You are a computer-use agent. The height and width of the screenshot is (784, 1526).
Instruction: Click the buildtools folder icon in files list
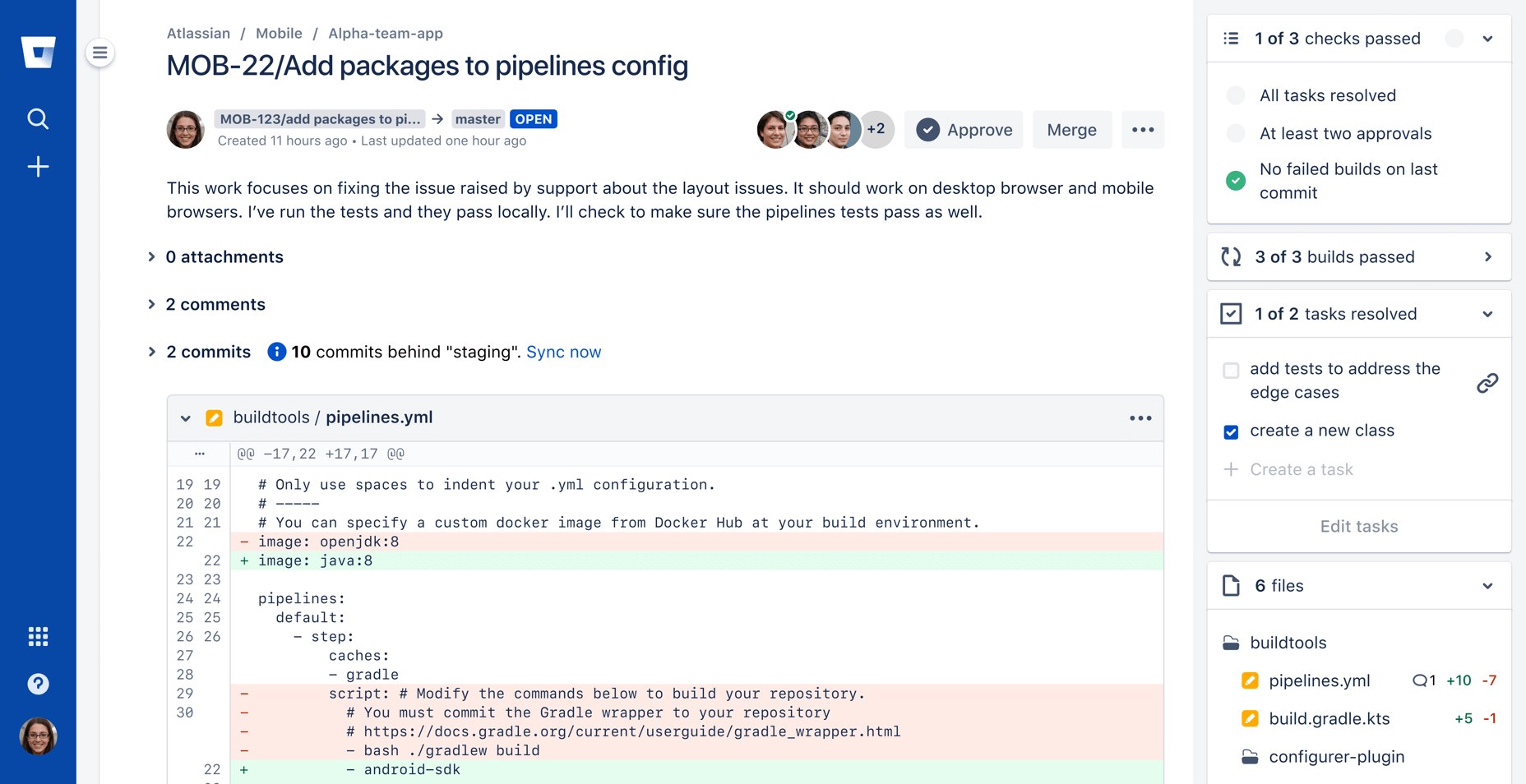1231,643
